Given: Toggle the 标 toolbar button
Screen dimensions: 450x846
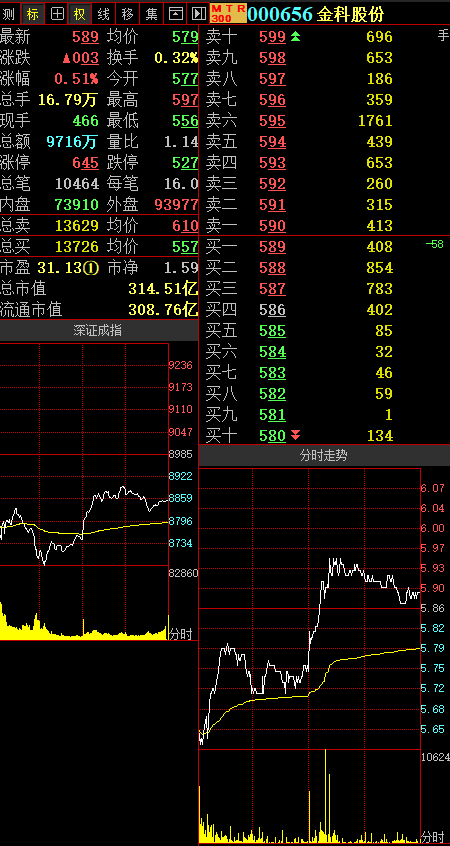Looking at the screenshot, I should (33, 13).
